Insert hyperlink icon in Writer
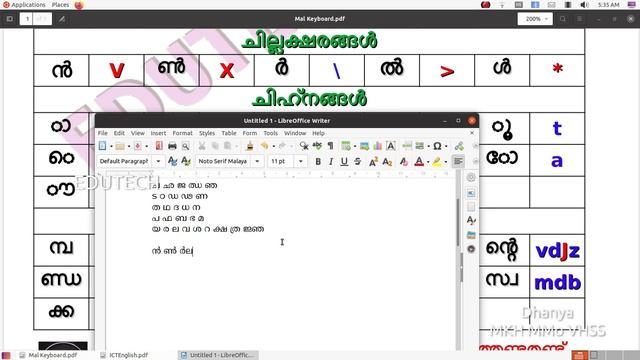 pos(459,146)
